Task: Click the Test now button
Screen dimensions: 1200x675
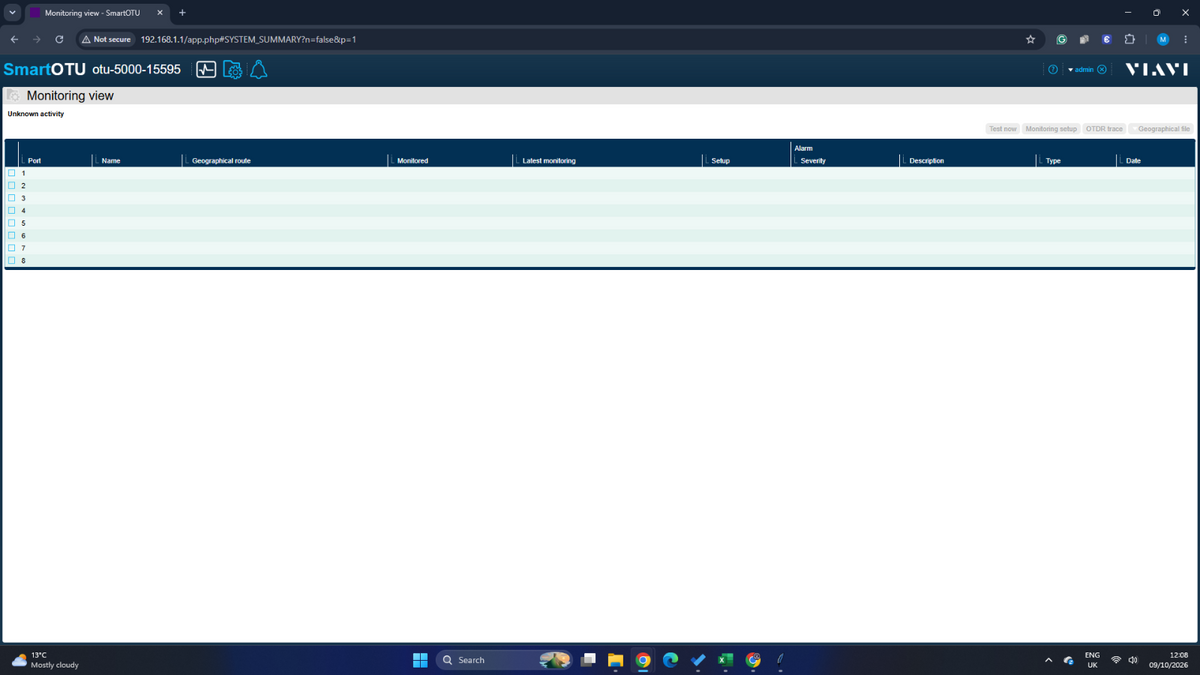Action: pyautogui.click(x=1003, y=129)
